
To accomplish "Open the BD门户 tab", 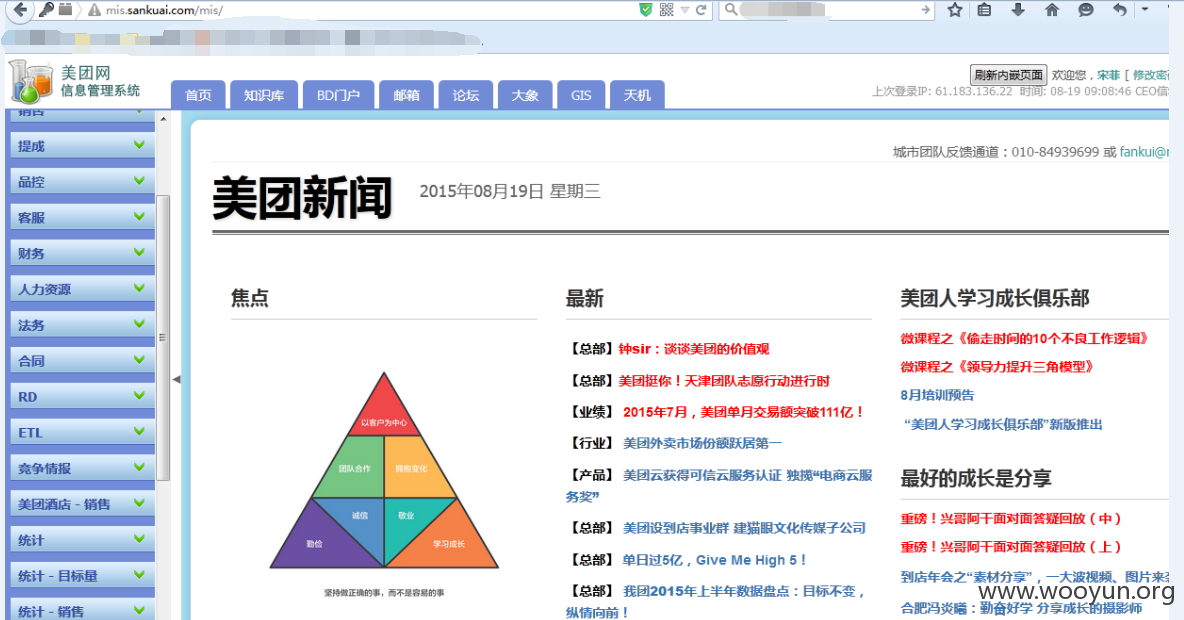I will pyautogui.click(x=338, y=95).
